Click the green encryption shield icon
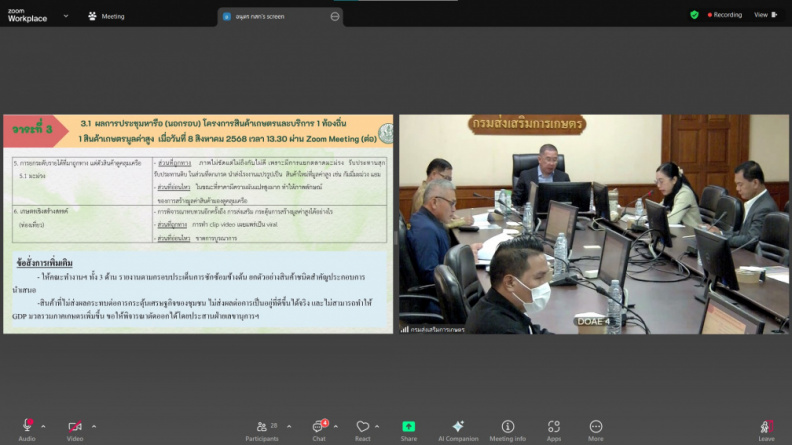This screenshot has width=792, height=445. coord(695,15)
